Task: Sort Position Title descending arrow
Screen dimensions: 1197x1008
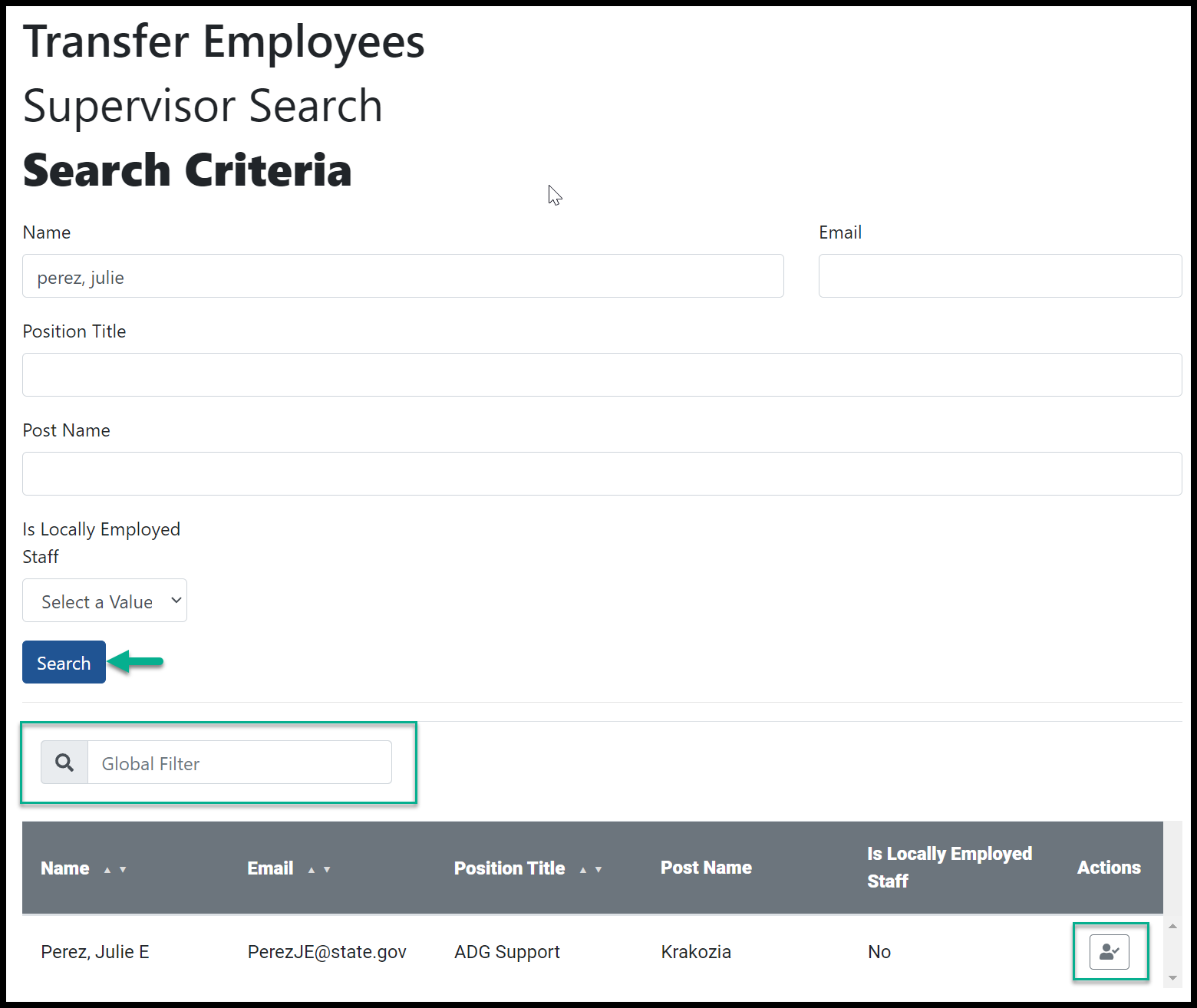Action: coord(598,870)
